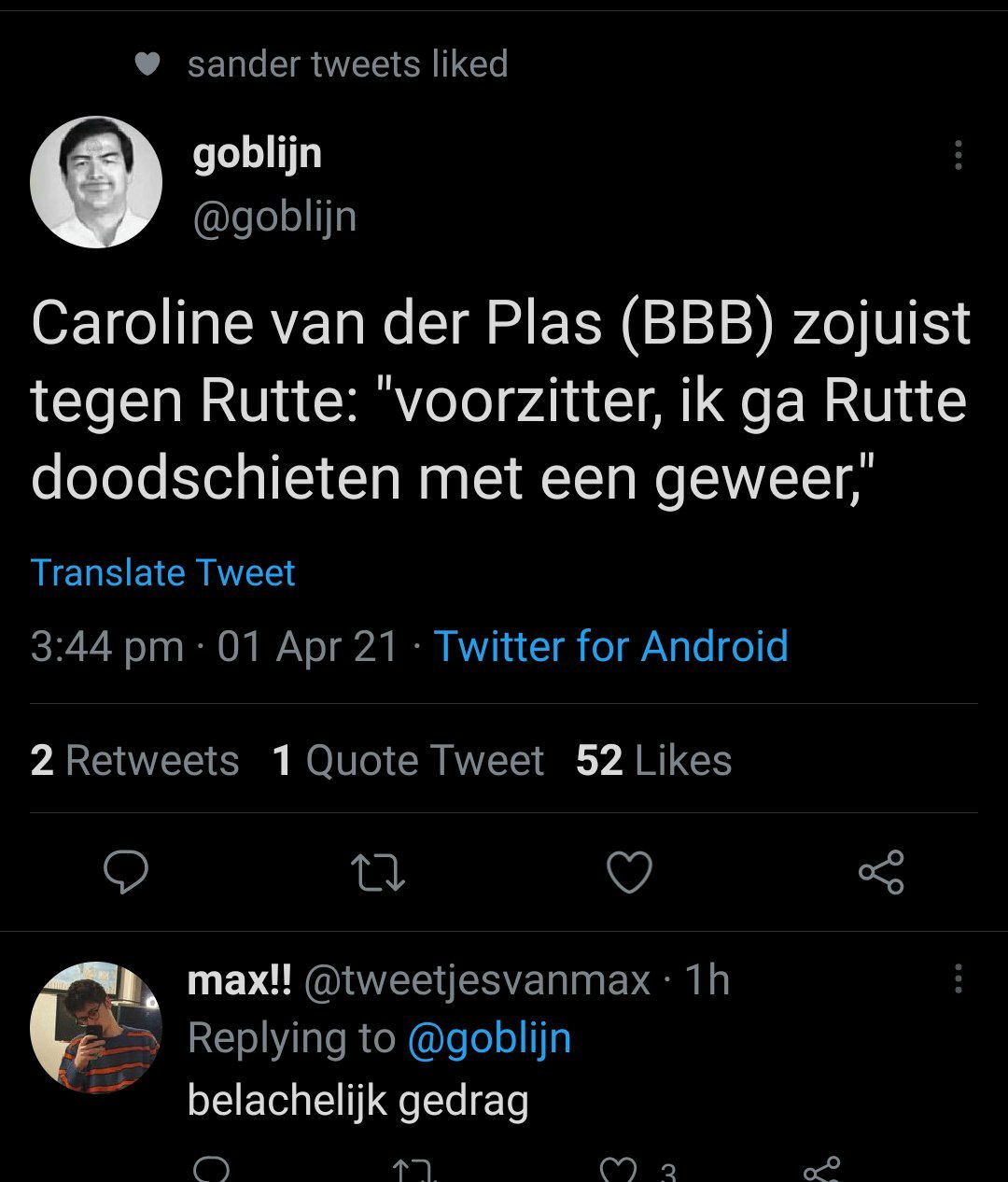Screen dimensions: 1008x1182
Task: View the 2 Retweets list
Action: click(x=135, y=760)
